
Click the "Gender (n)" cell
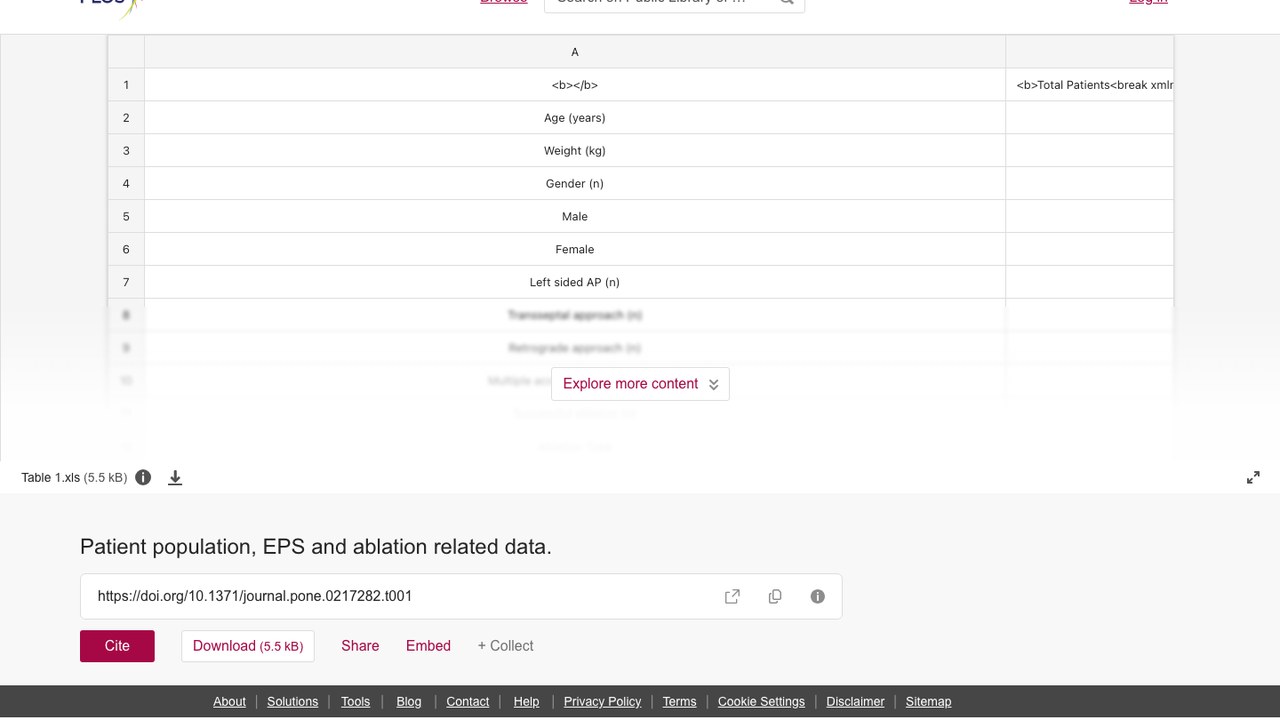click(x=575, y=184)
